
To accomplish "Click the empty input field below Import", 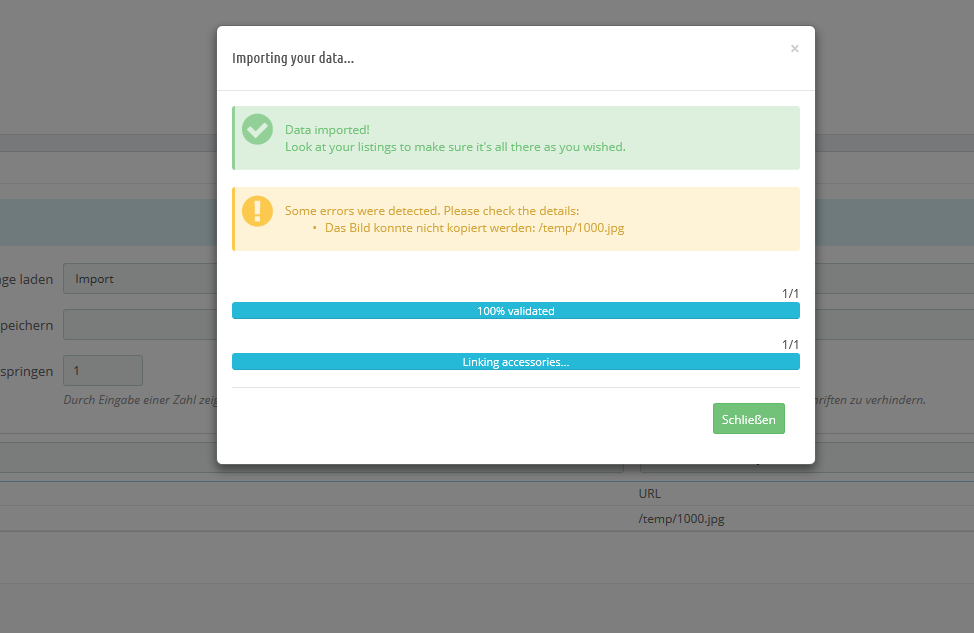I will point(140,325).
